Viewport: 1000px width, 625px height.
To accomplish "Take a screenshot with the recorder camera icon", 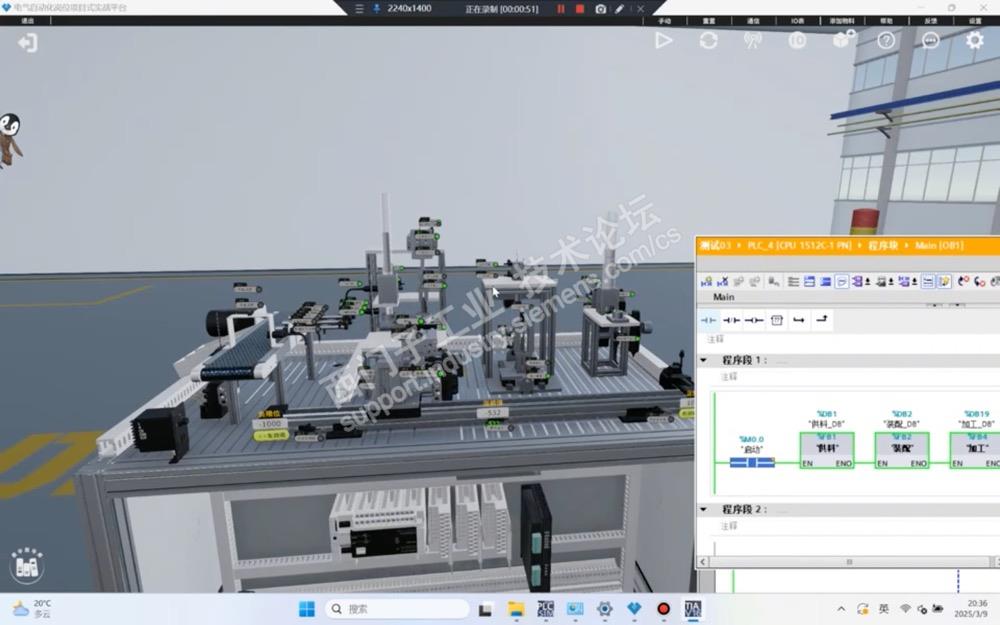I will coord(600,9).
